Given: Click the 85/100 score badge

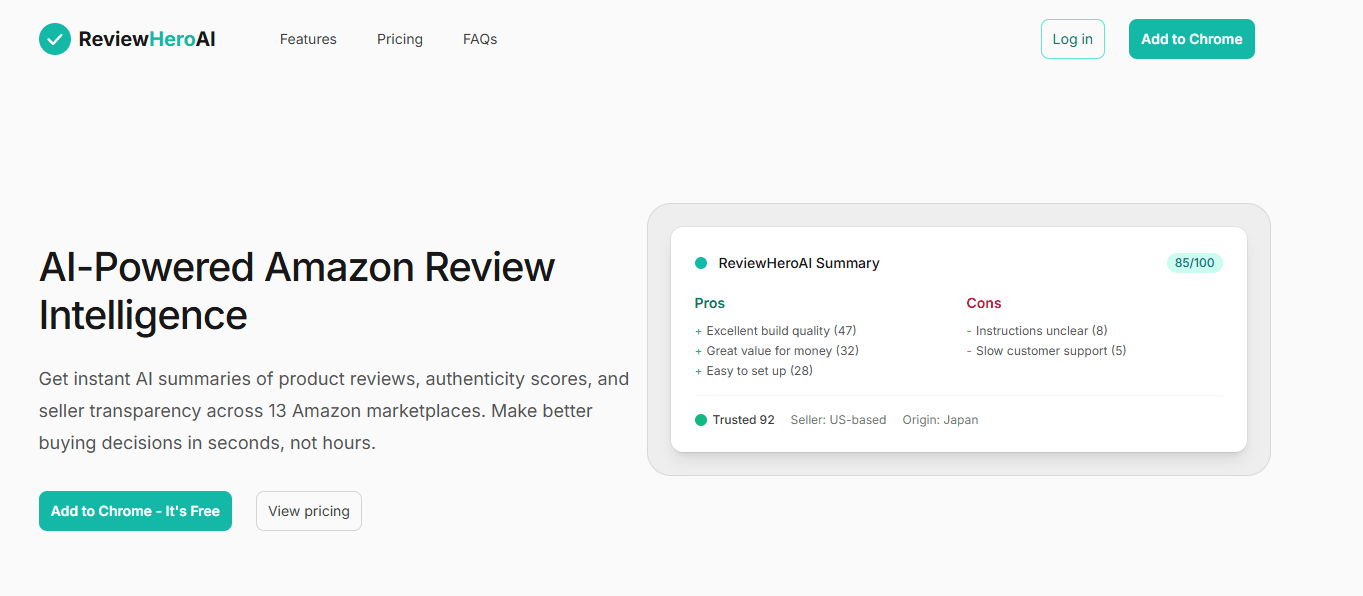Looking at the screenshot, I should click(1195, 263).
